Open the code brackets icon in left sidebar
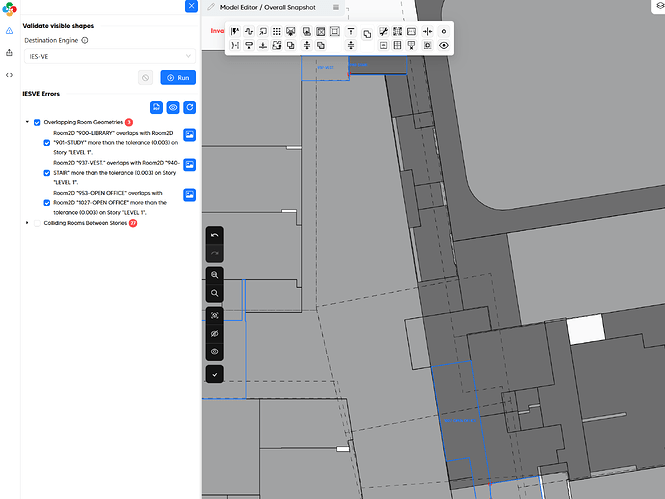Screen dimensions: 665x499 coord(9,74)
